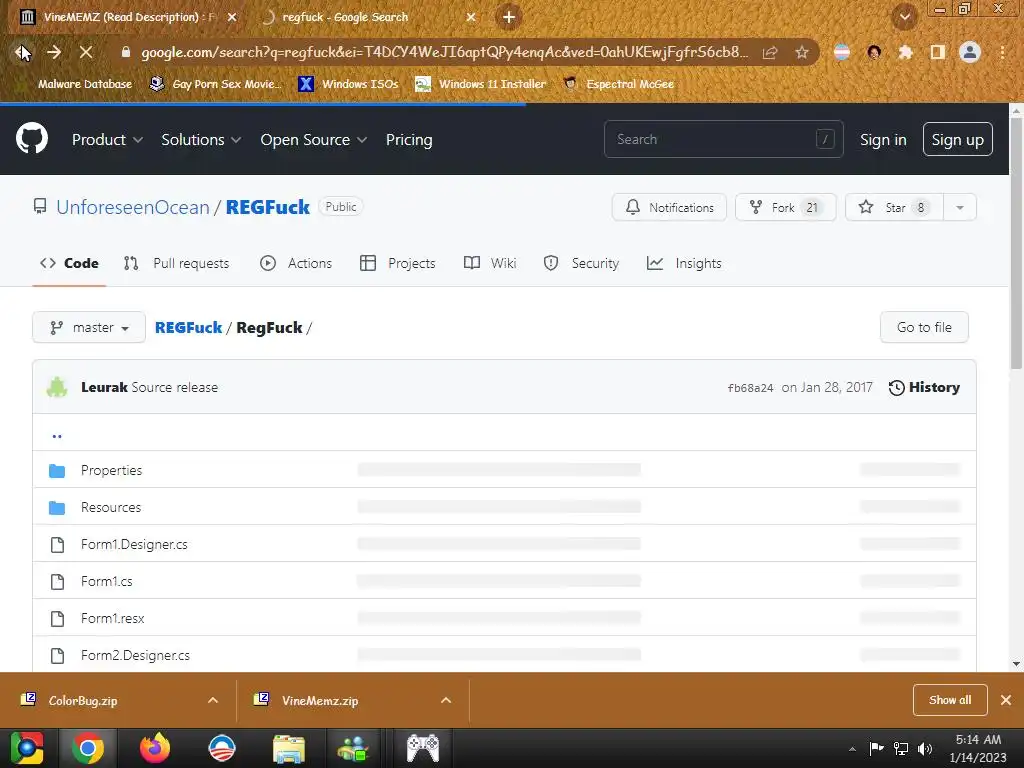Open the Chrome extensions puzzle icon

pos(906,52)
